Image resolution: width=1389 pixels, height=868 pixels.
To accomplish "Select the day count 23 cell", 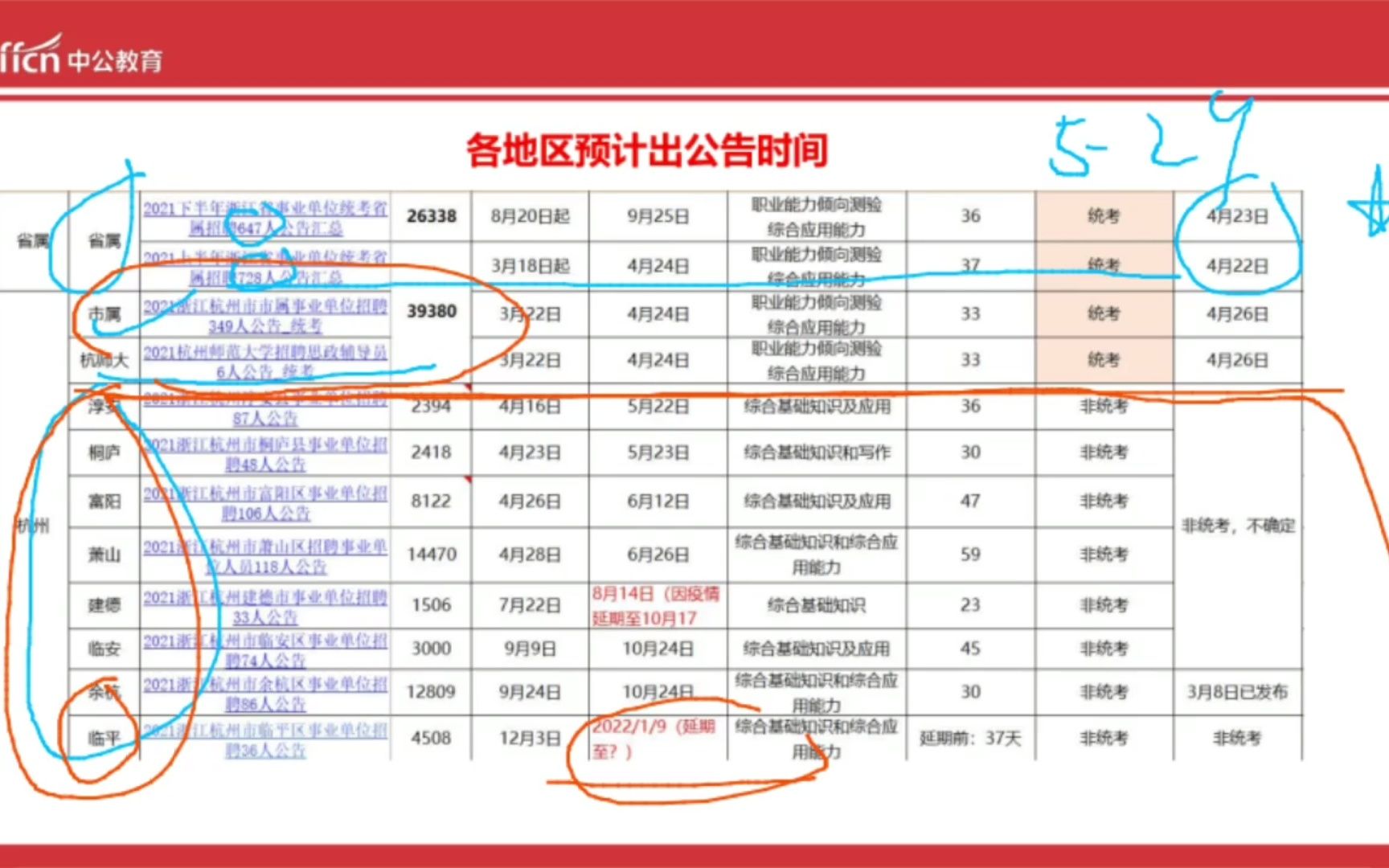I will (x=970, y=605).
